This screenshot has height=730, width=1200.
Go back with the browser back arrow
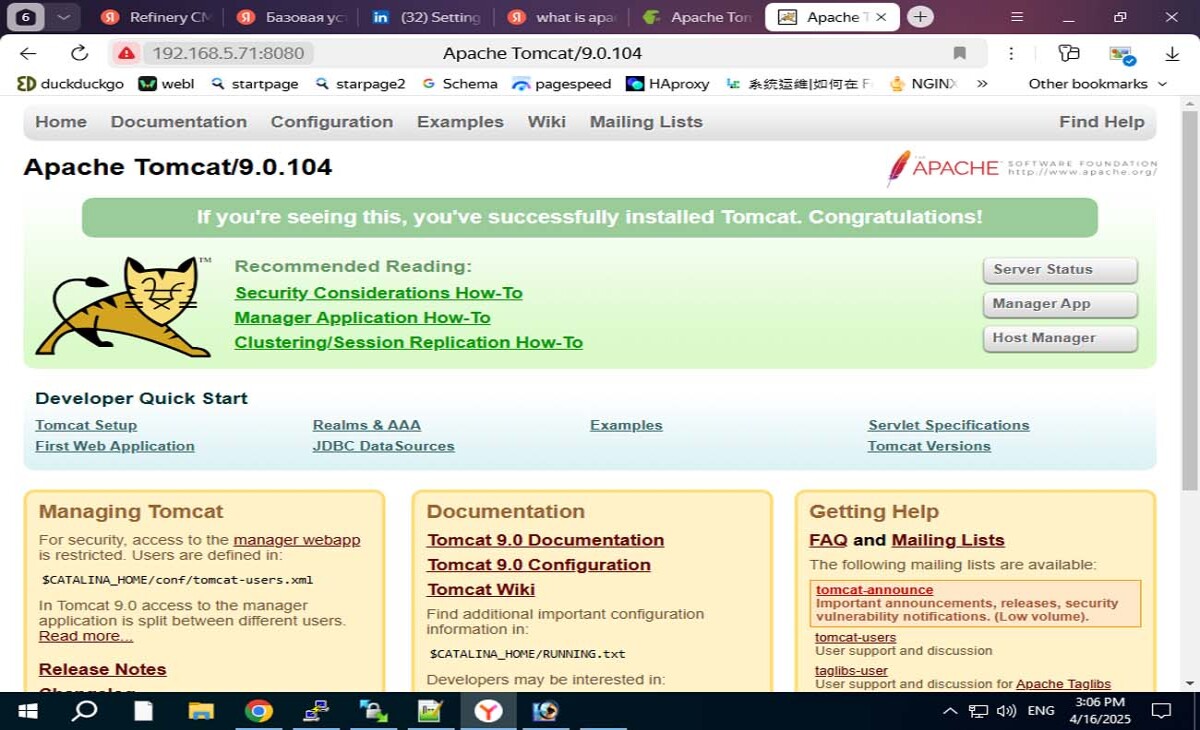click(x=28, y=54)
